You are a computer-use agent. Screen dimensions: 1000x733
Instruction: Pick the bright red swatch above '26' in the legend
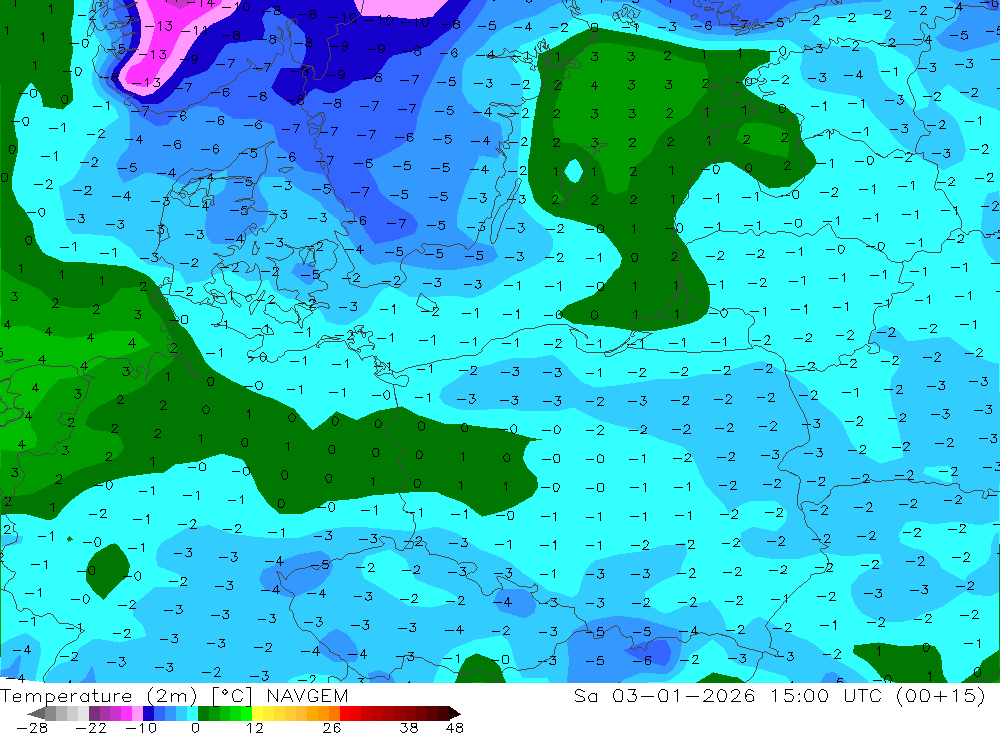[x=345, y=713]
